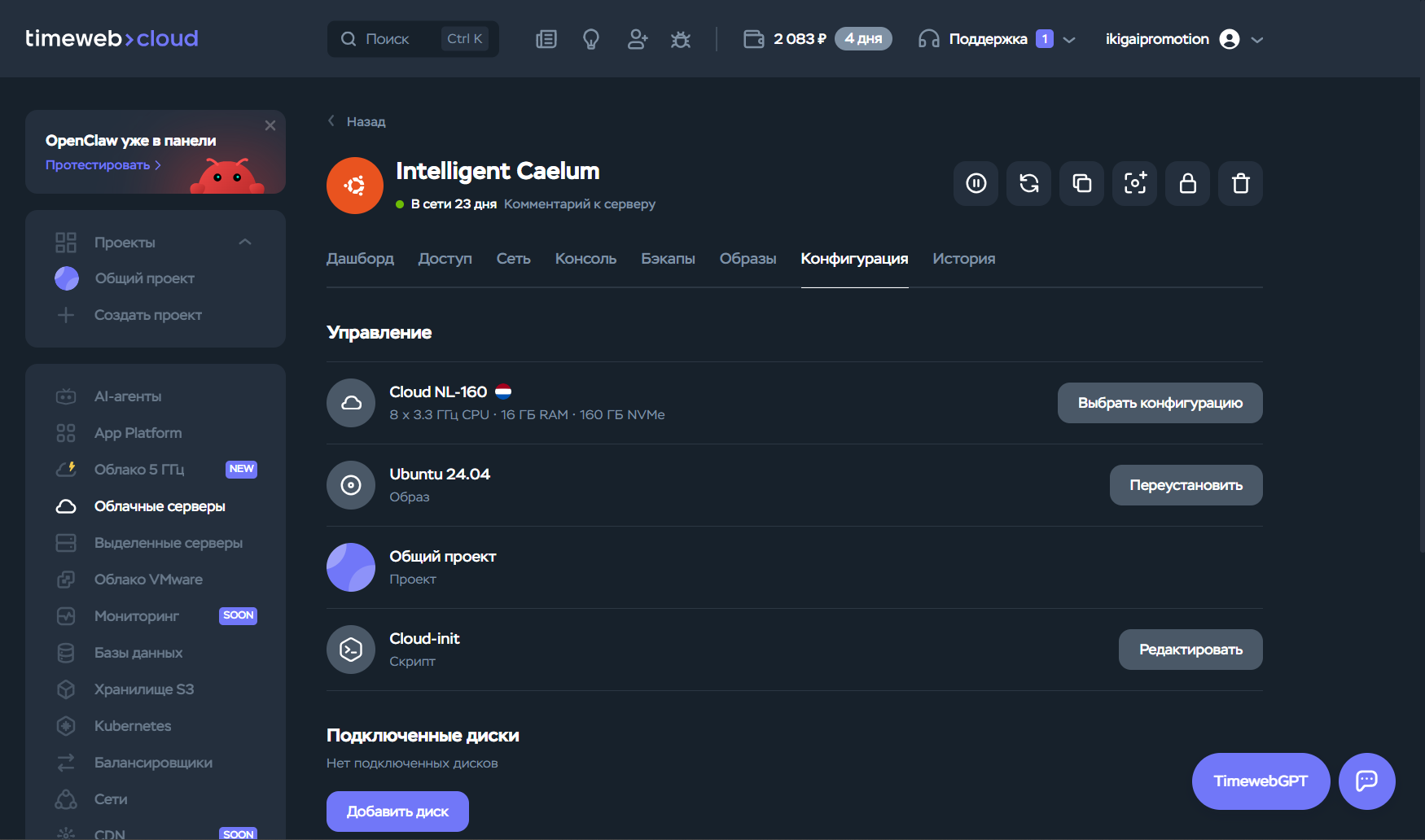The width and height of the screenshot is (1425, 840).
Task: Open Выделенные серверы sidebar item
Action: (x=168, y=543)
